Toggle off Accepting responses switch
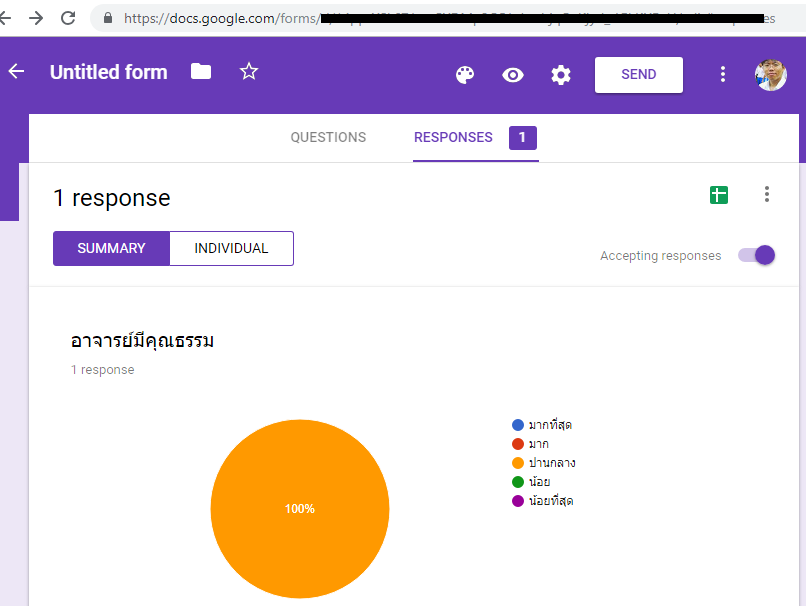The image size is (806, 606). pos(757,255)
